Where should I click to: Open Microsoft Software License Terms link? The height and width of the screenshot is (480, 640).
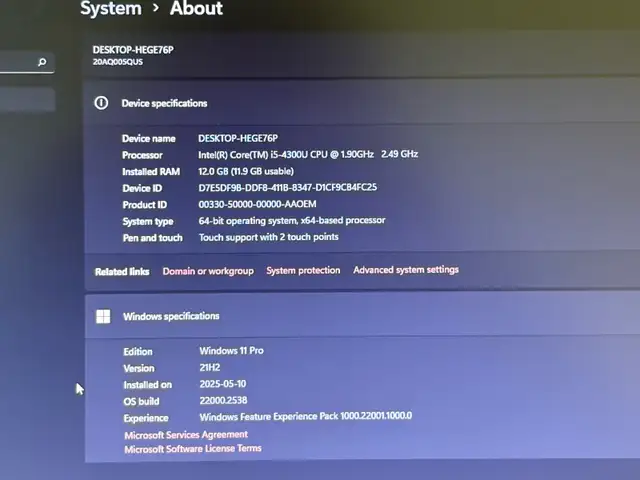193,449
